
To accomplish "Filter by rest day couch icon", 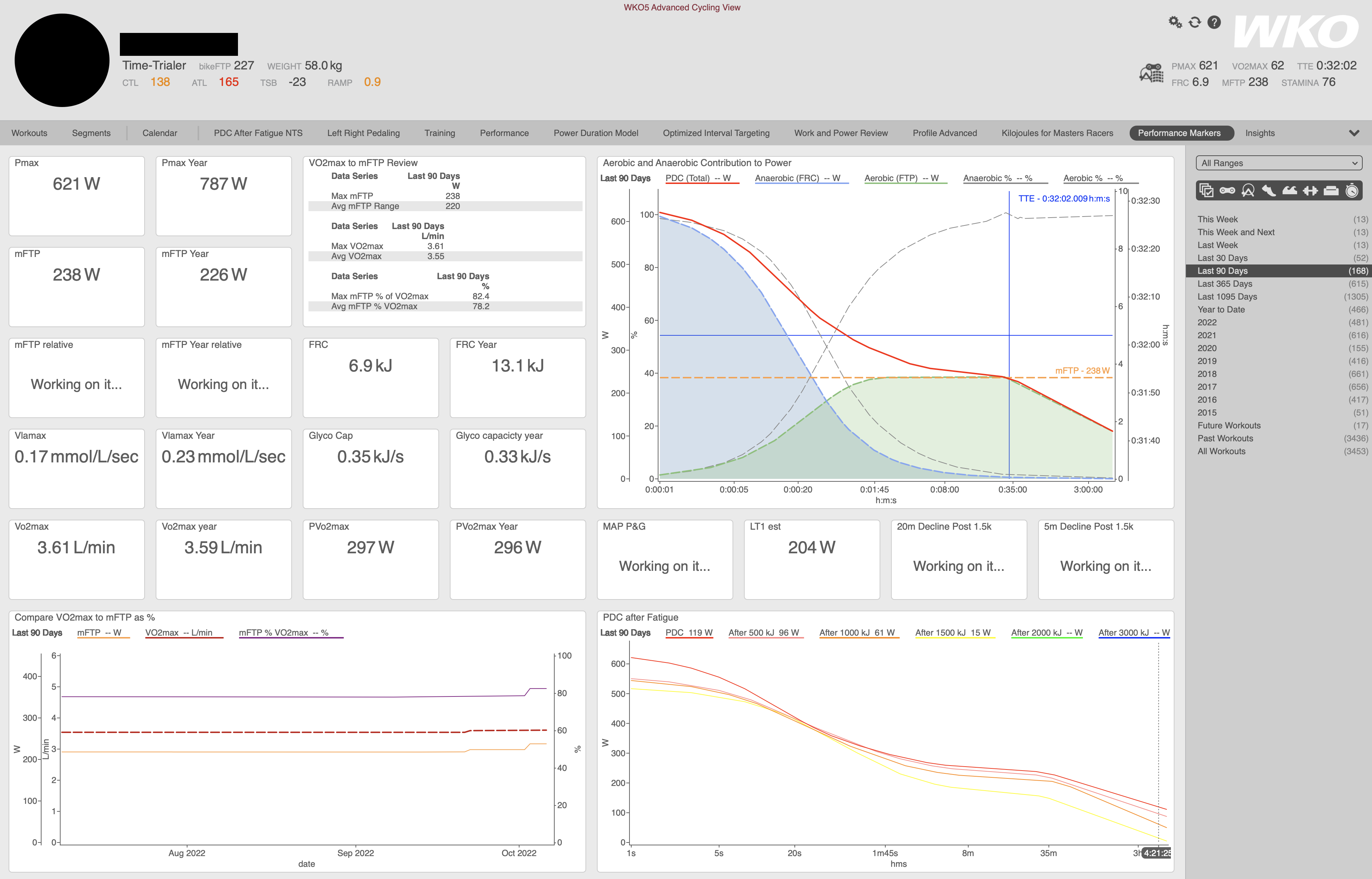I will pyautogui.click(x=1331, y=191).
